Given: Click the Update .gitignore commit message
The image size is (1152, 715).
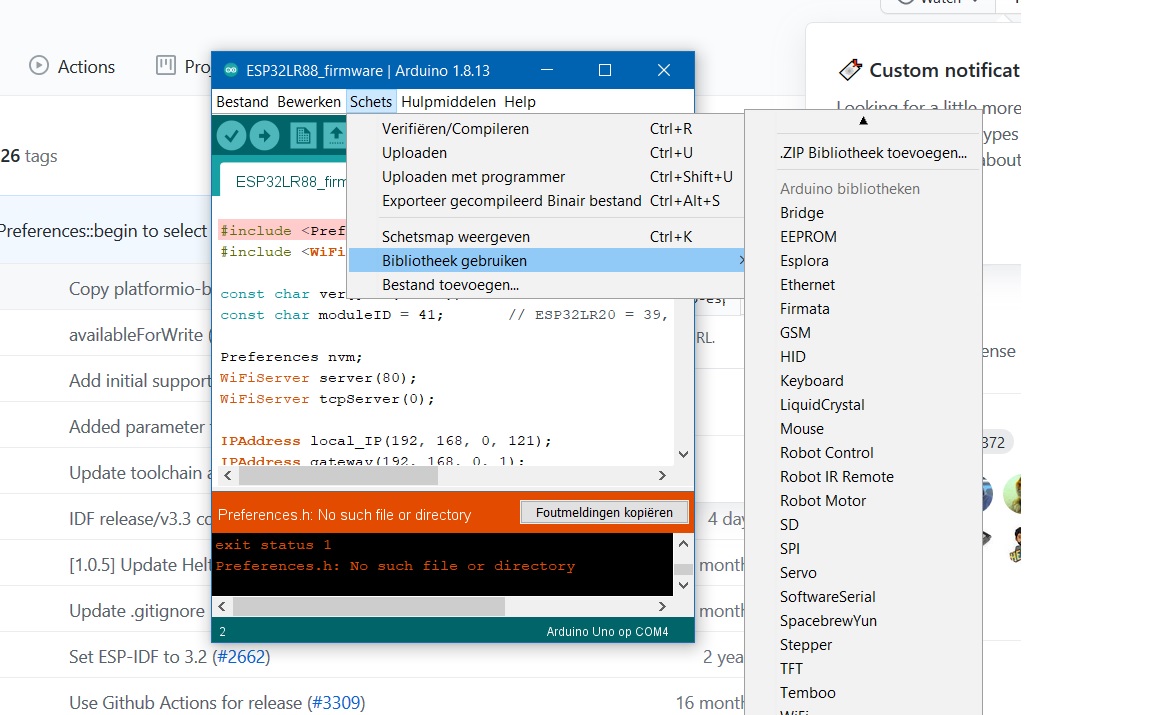Looking at the screenshot, I should (x=137, y=611).
